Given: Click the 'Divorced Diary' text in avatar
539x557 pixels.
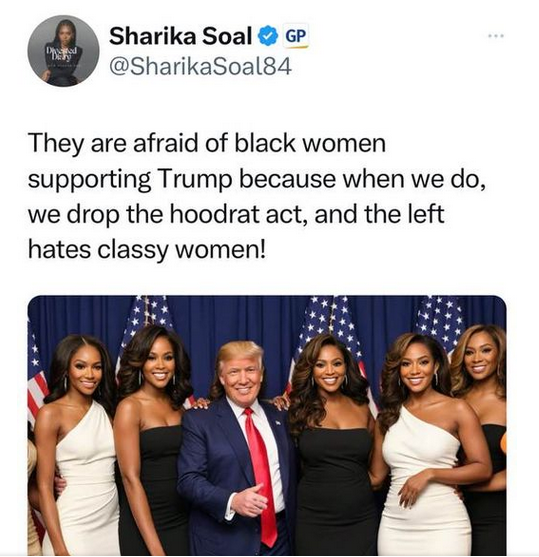Looking at the screenshot, I should pos(63,53).
